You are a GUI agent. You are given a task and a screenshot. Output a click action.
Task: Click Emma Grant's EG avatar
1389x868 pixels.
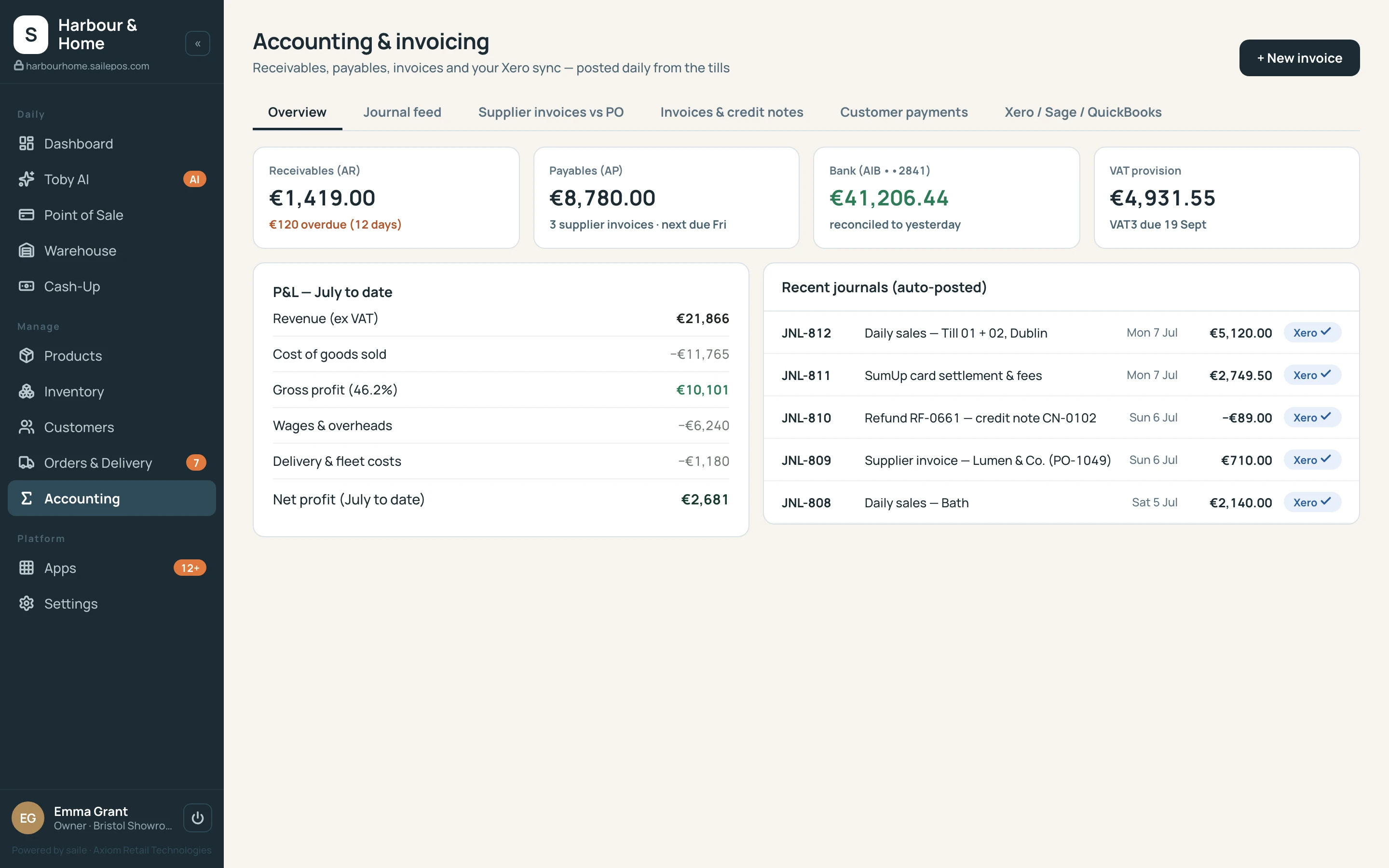tap(27, 817)
